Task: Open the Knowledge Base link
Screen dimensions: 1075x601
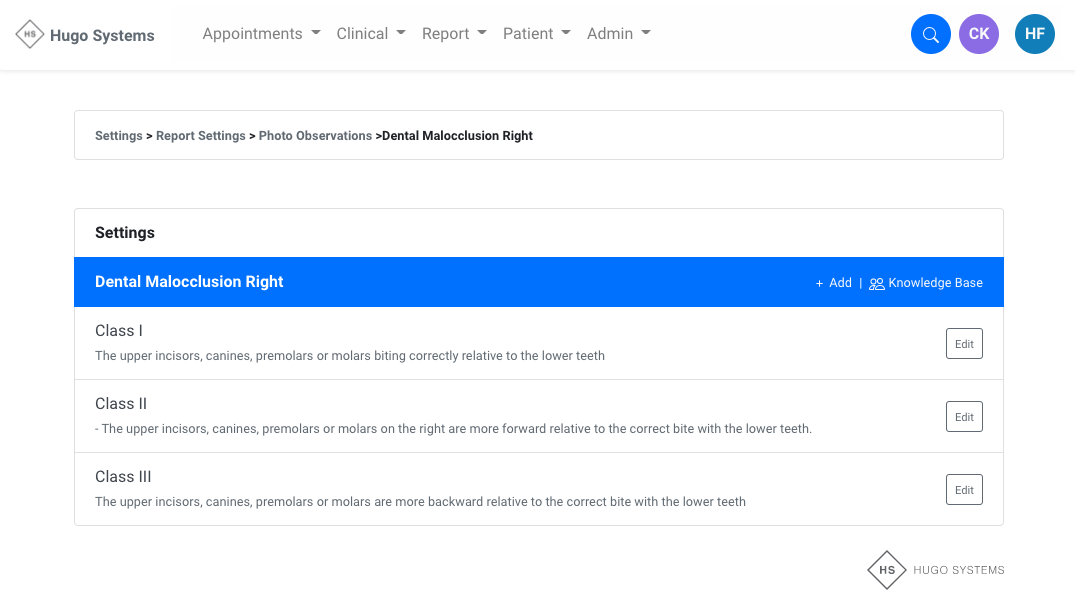Action: tap(935, 283)
